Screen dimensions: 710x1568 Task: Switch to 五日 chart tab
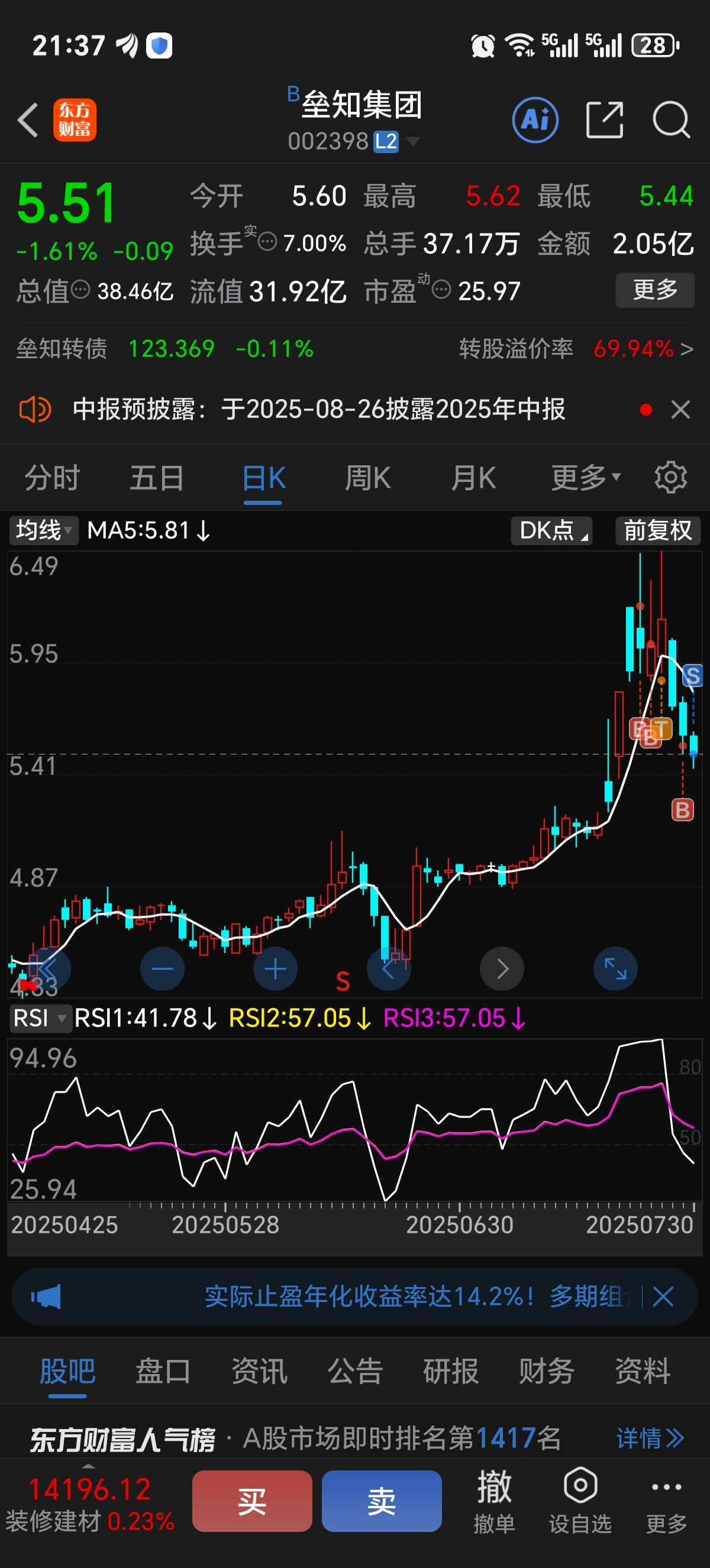157,477
